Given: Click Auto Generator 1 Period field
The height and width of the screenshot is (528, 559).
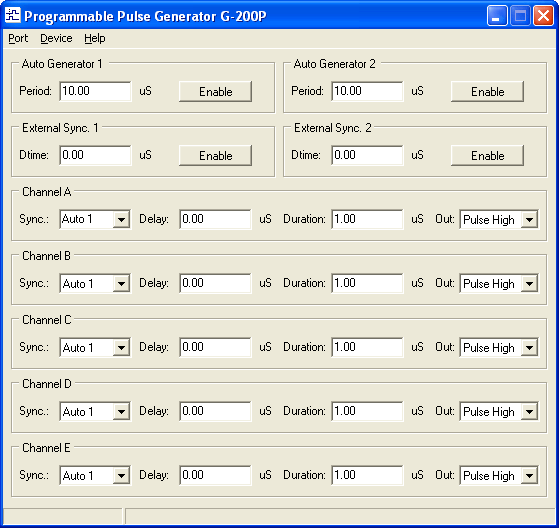Looking at the screenshot, I should click(95, 91).
